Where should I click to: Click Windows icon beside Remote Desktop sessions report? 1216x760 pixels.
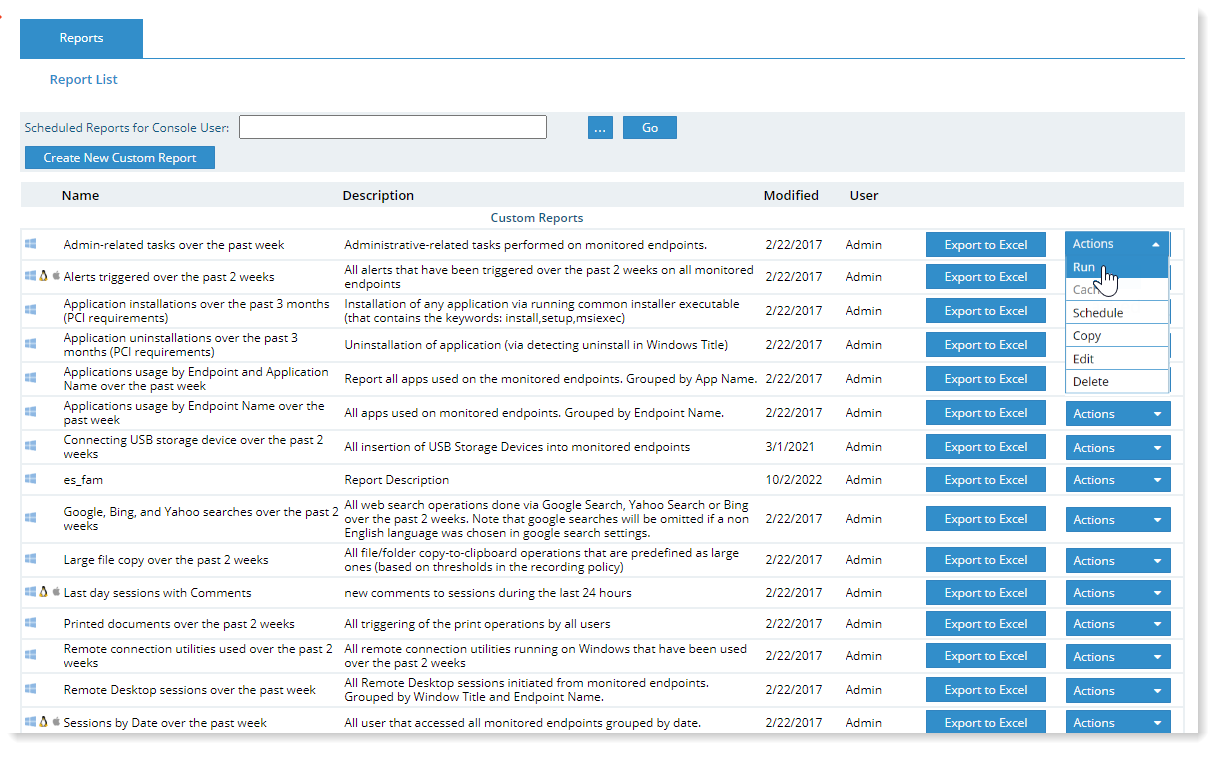click(x=31, y=689)
